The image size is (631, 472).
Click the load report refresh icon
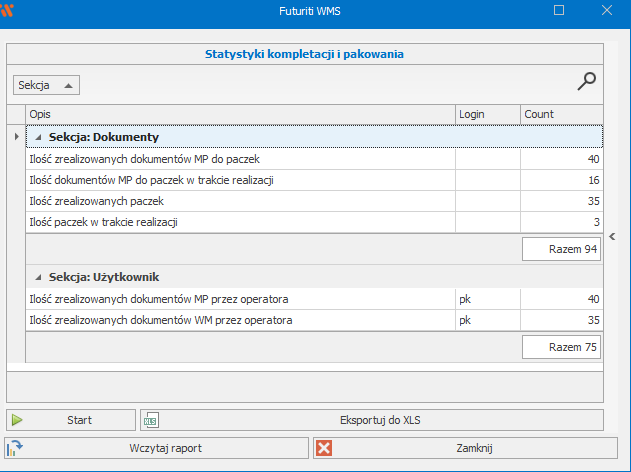pos(15,448)
